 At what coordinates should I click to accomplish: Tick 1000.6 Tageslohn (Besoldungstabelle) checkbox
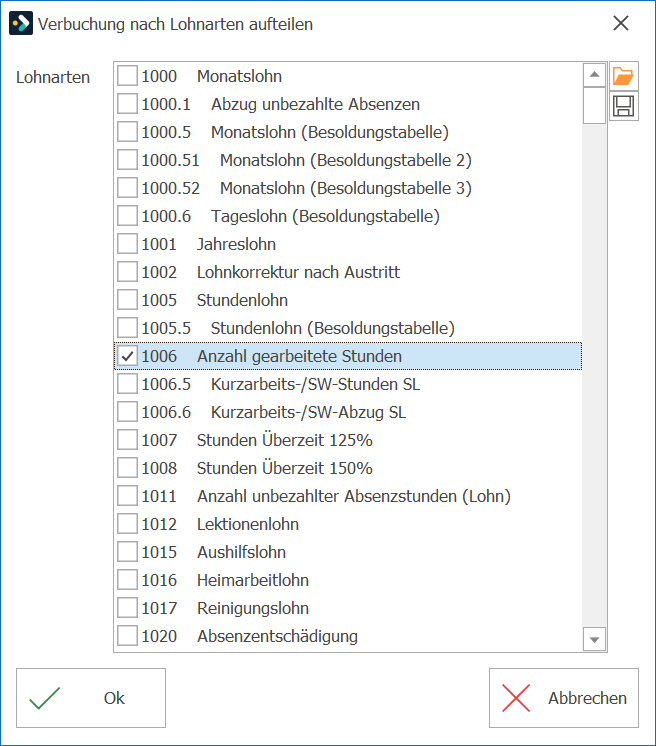point(127,216)
